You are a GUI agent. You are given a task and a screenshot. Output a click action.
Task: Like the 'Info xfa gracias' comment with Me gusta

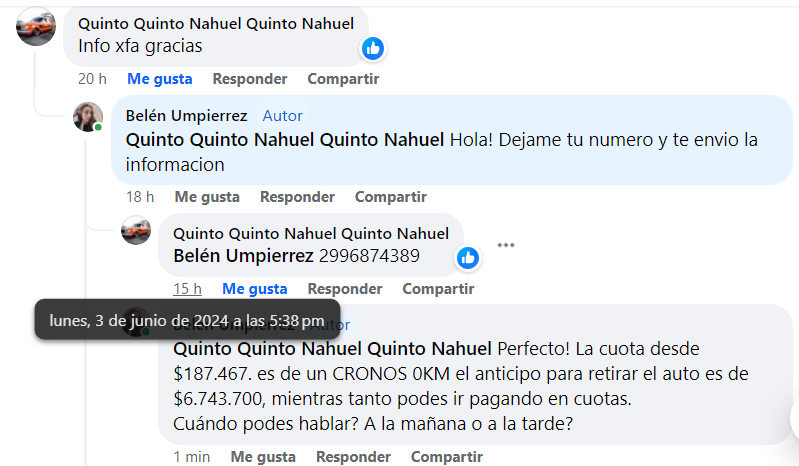point(159,79)
